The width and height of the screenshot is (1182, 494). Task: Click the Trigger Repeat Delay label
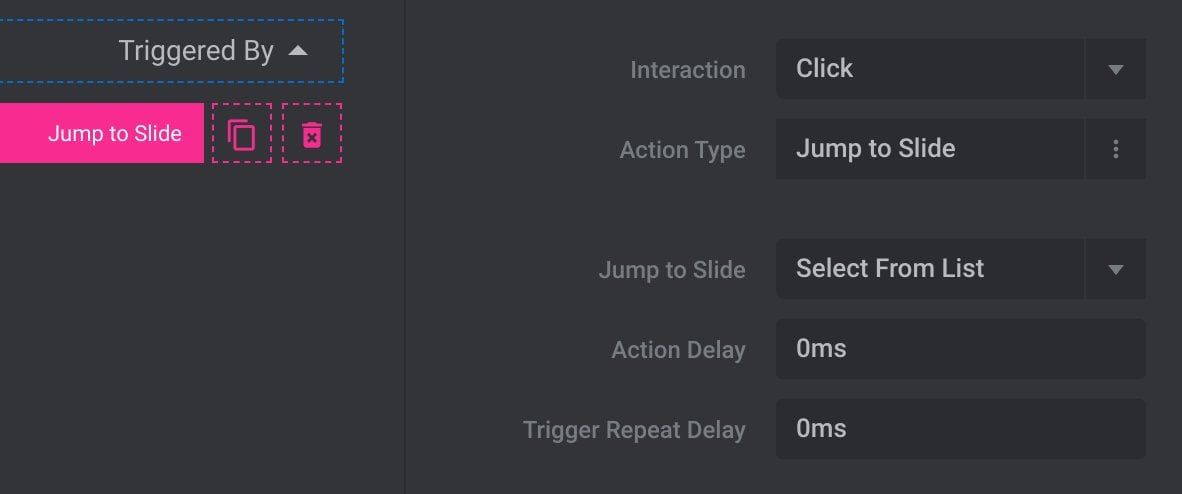tap(634, 430)
